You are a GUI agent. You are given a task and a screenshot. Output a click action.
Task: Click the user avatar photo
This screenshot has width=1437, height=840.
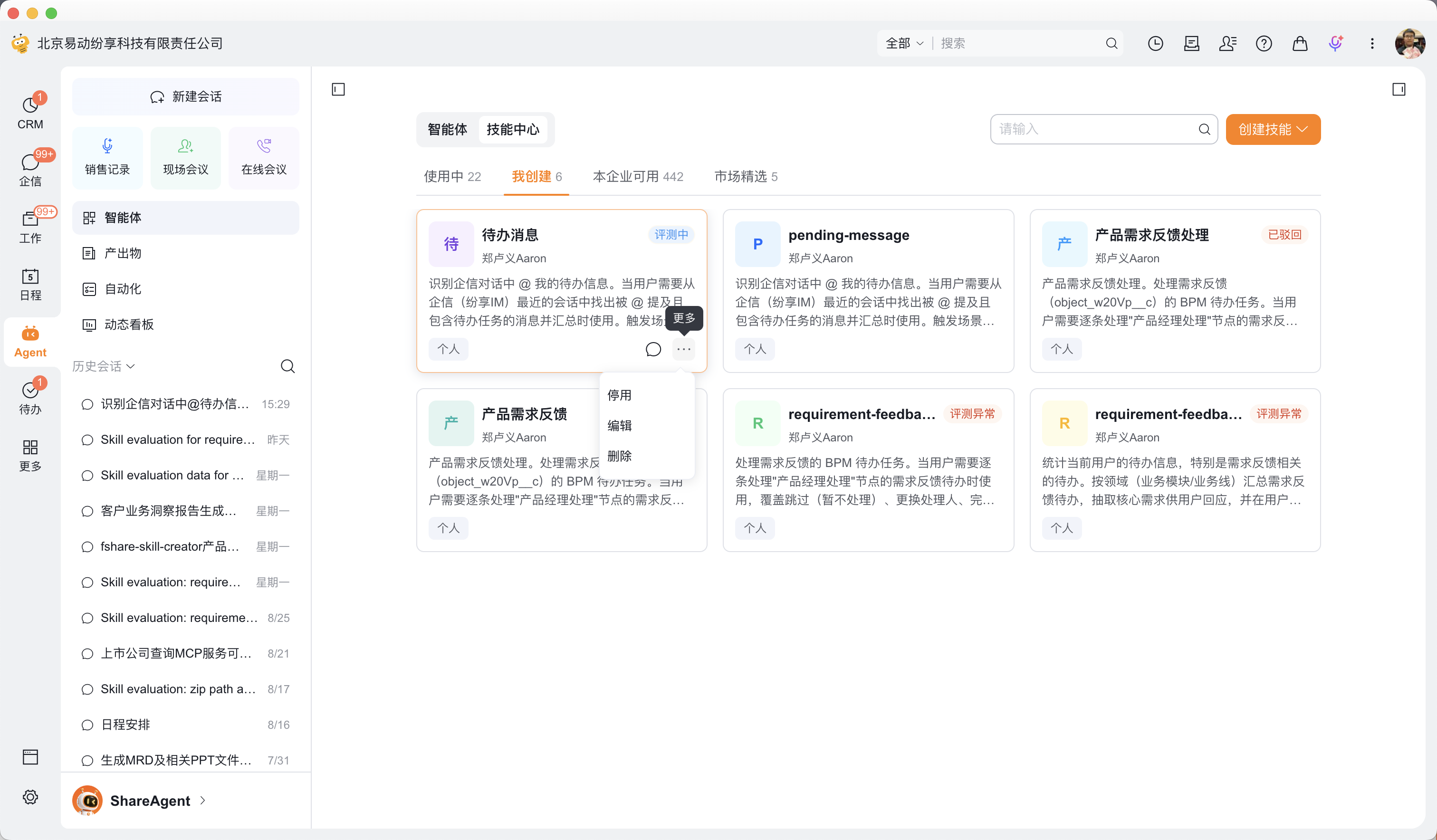coord(1409,43)
